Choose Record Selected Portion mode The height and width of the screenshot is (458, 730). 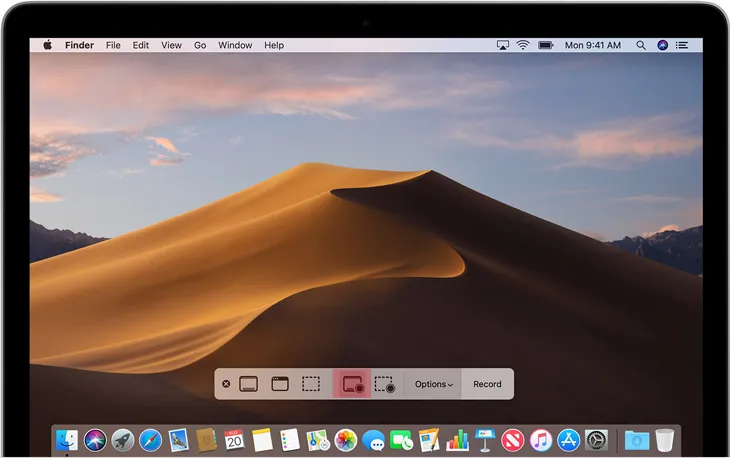pyautogui.click(x=385, y=384)
